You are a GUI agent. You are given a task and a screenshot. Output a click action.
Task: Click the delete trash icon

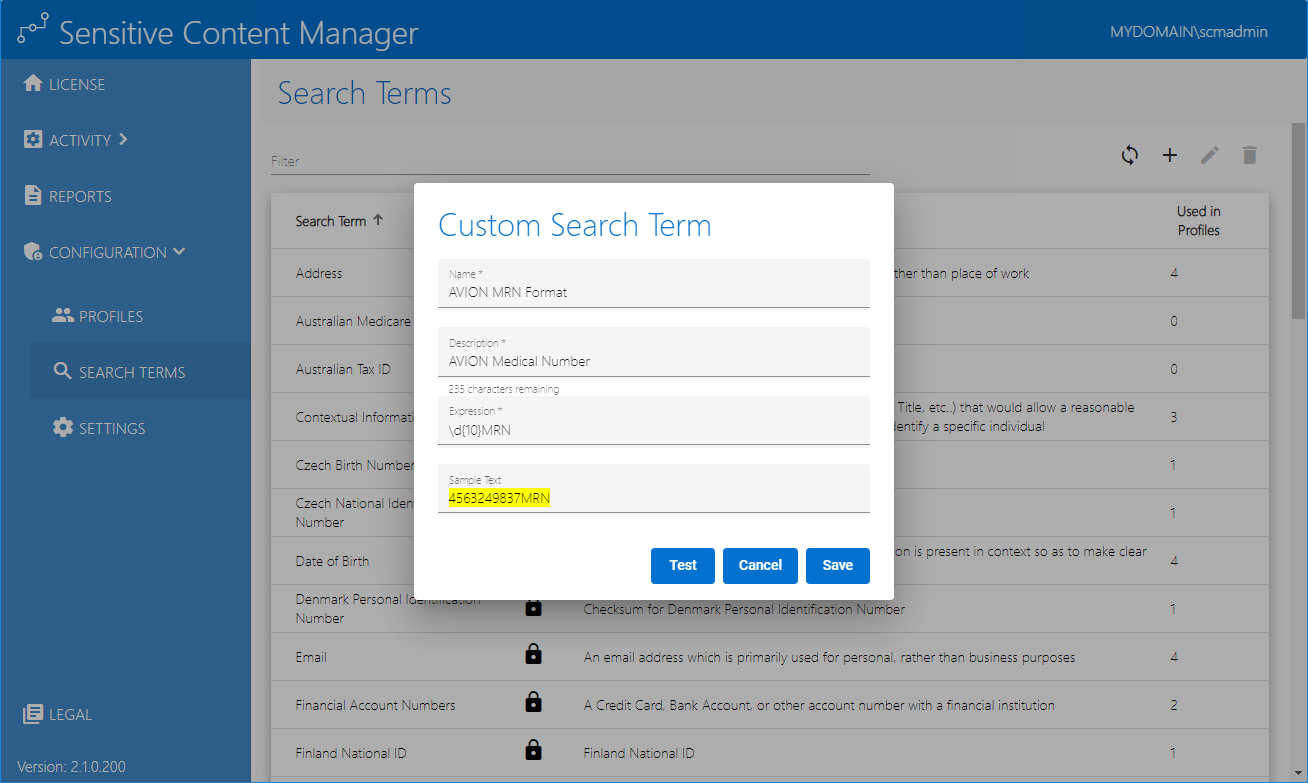1249,155
